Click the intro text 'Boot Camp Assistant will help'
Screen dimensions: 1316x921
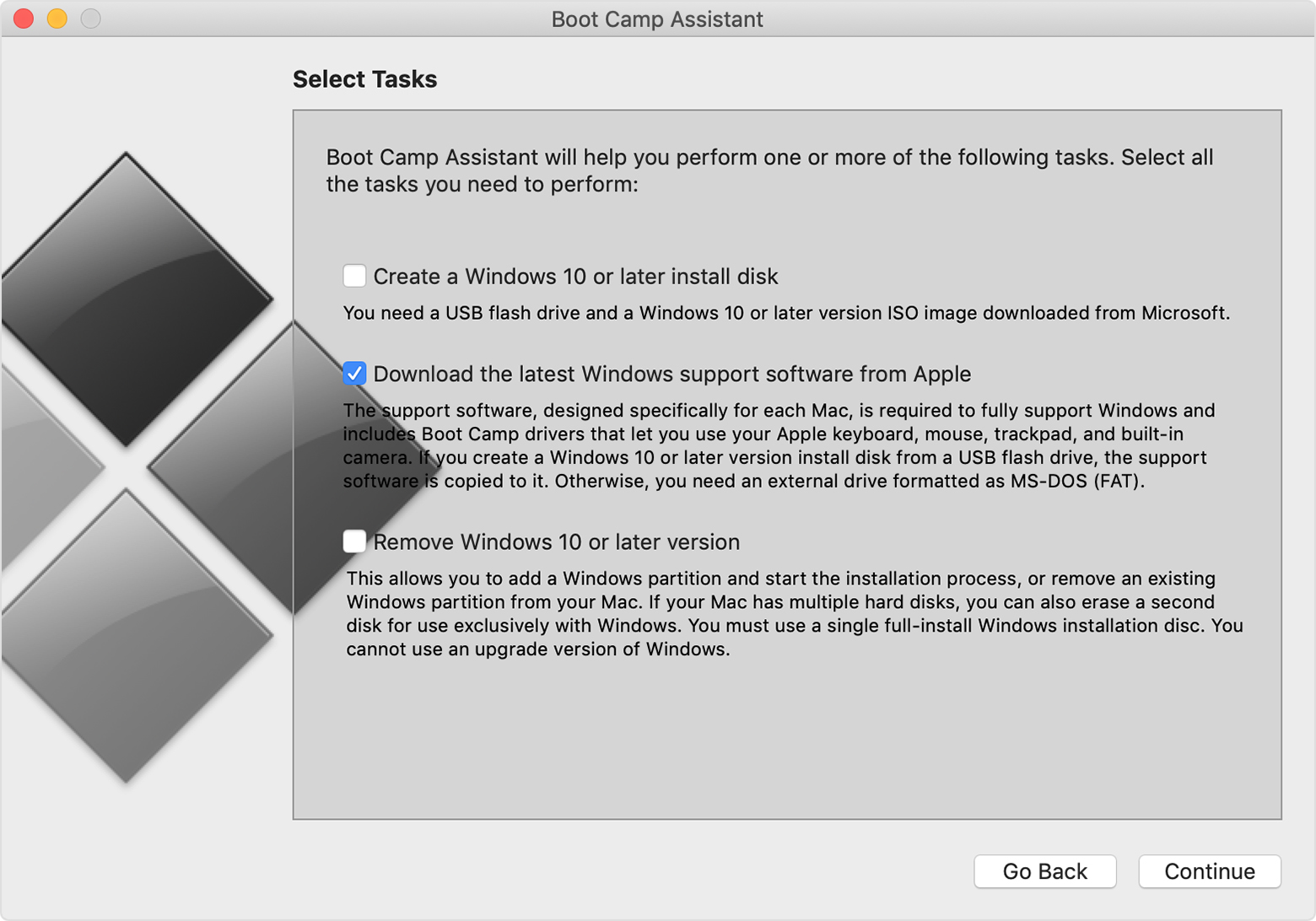coord(769,170)
